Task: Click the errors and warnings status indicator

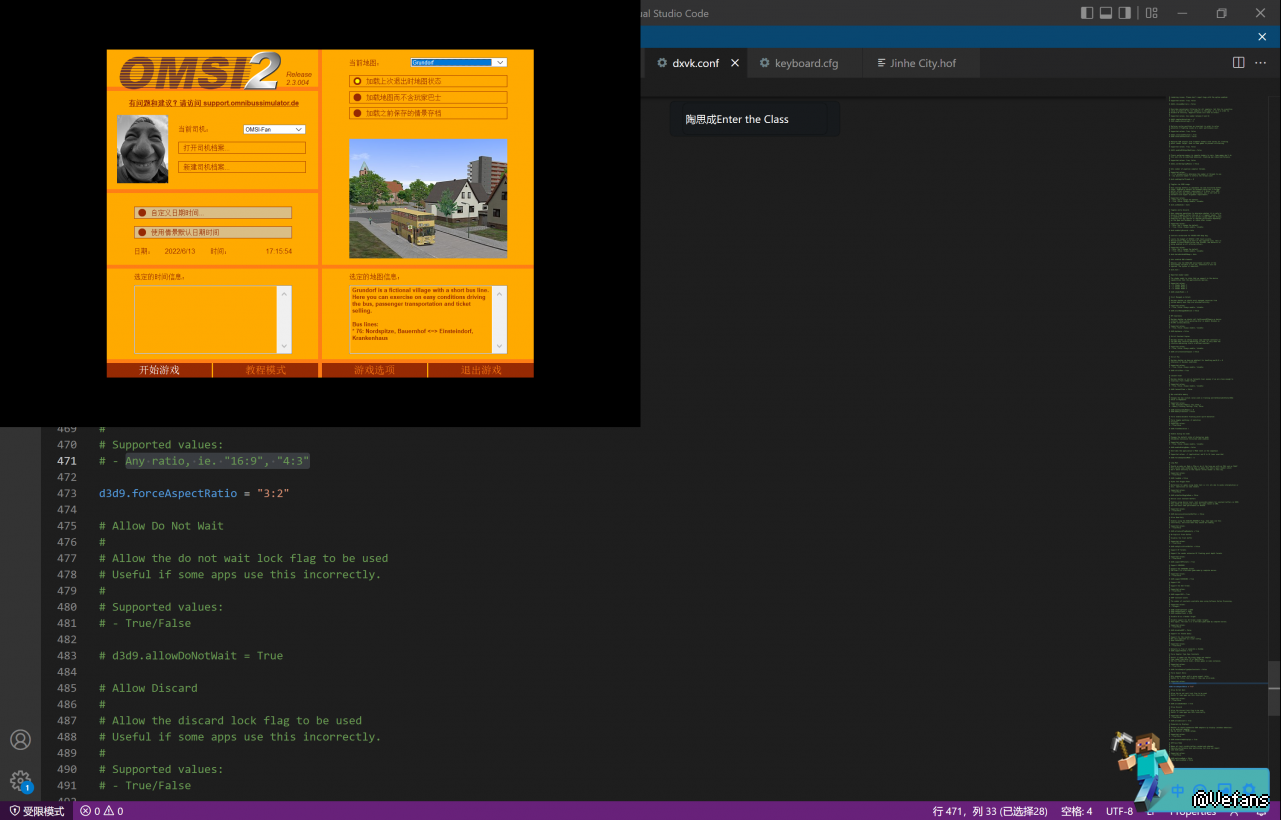Action: pos(102,811)
